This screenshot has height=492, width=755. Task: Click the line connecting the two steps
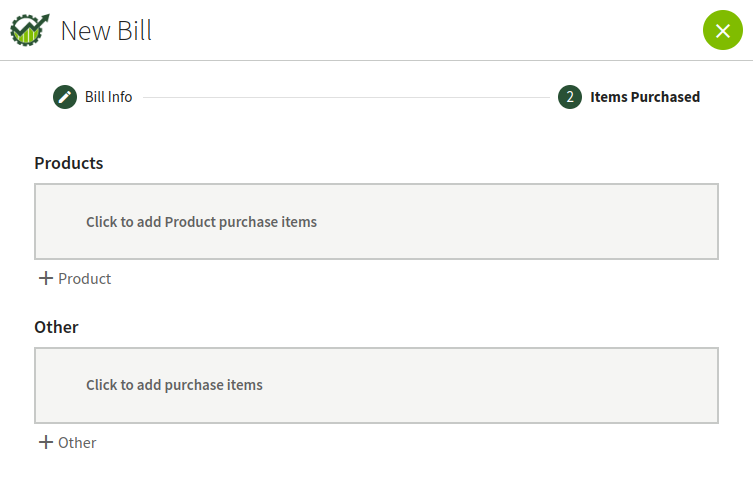[x=346, y=97]
